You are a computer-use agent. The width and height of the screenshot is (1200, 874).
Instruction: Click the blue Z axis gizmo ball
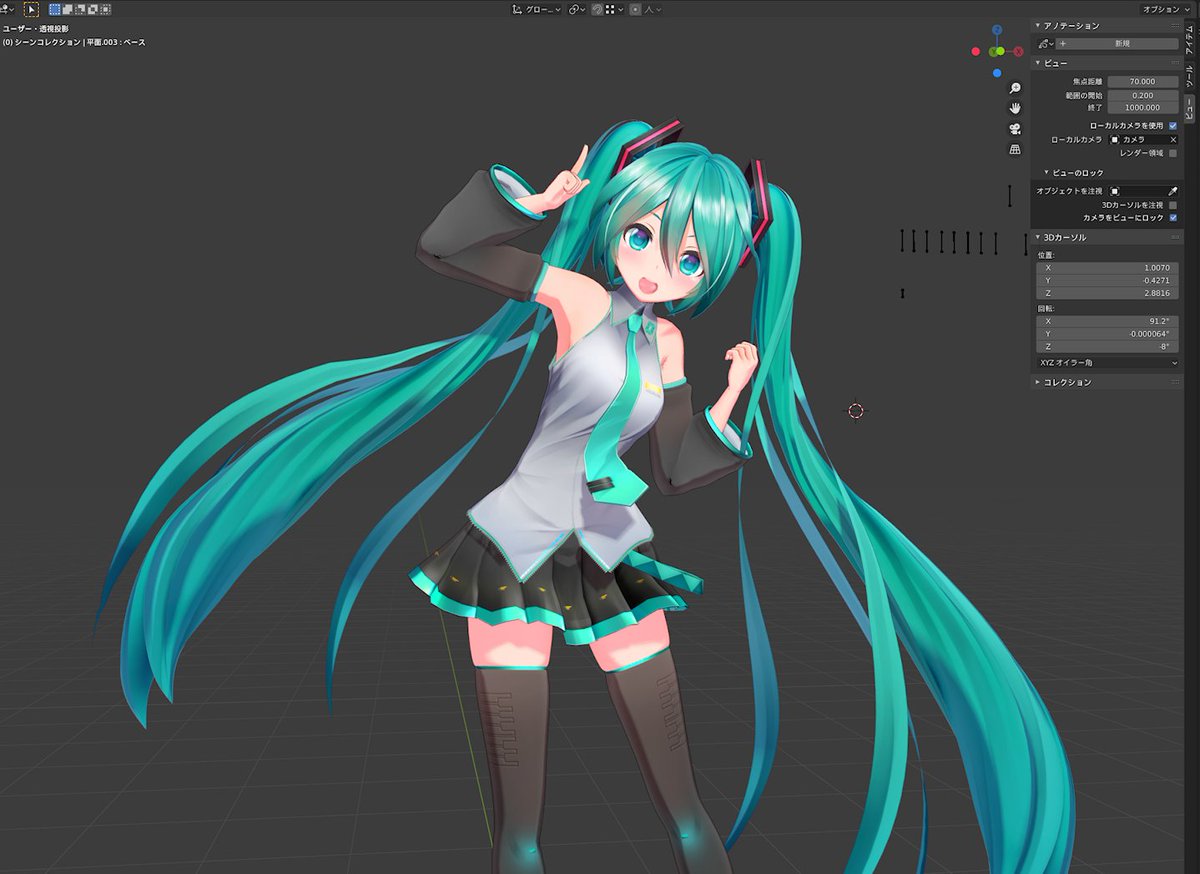pos(997,30)
